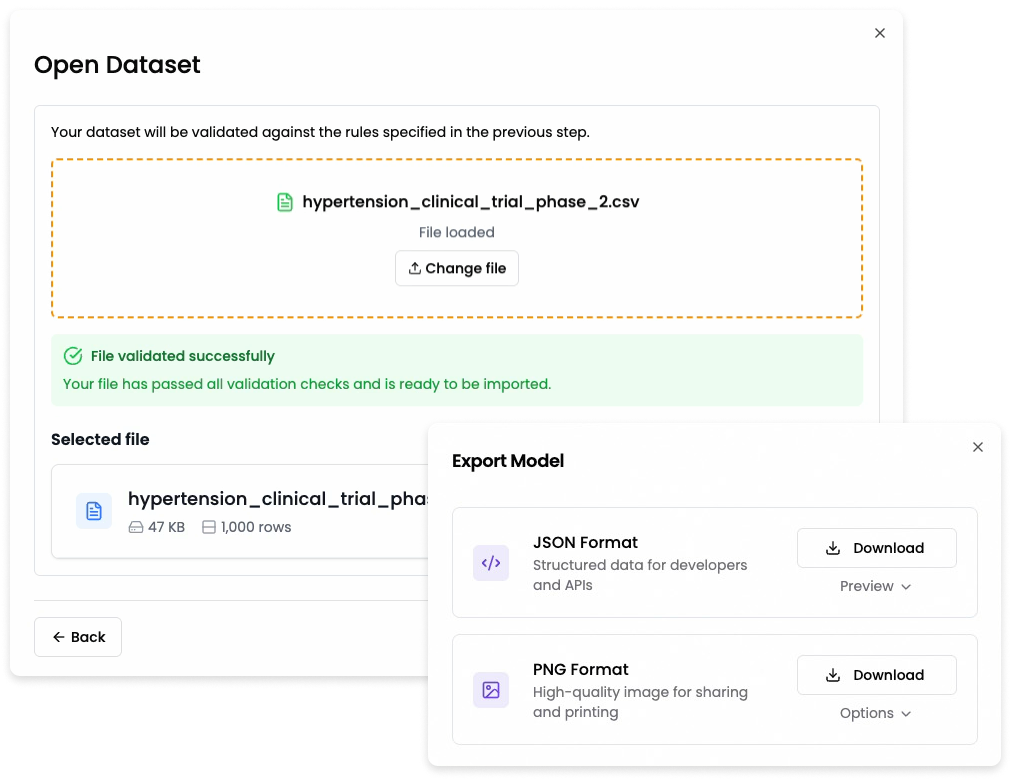Click the PNG Format image icon
The height and width of the screenshot is (780, 1011).
491,690
